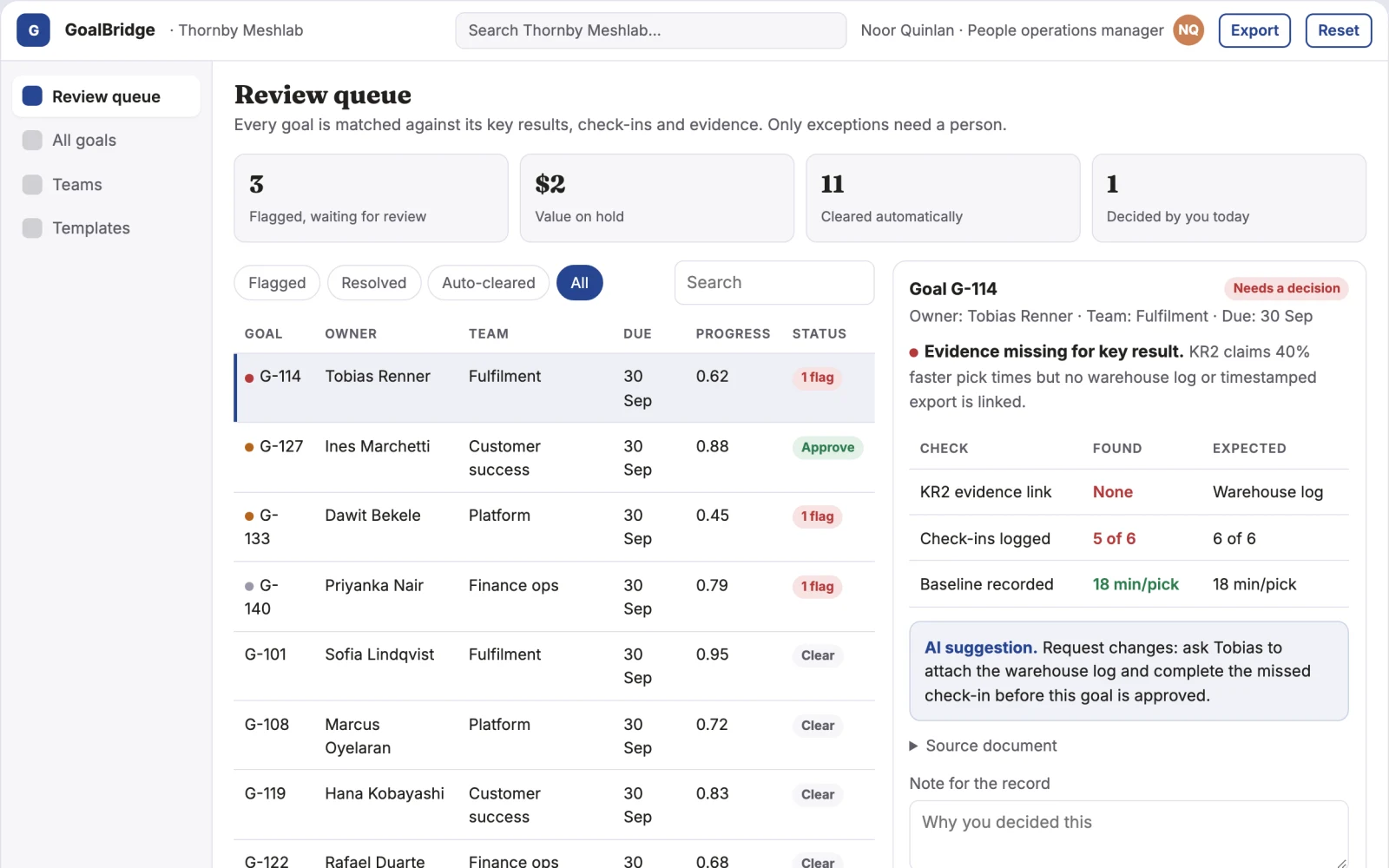
Task: Click the PROGRESS column header
Action: pos(733,334)
